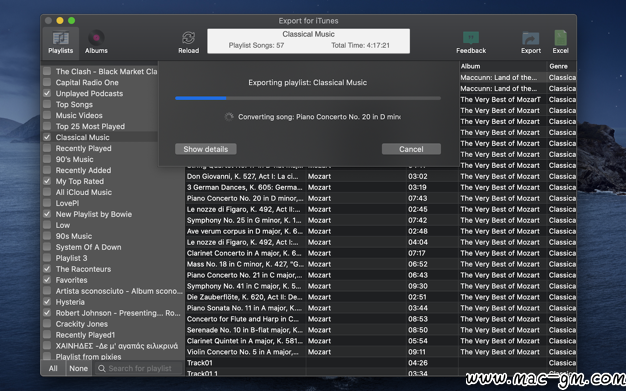This screenshot has height=391, width=626.
Task: Select Serenade No. 10 in B-flat major
Action: [244, 330]
